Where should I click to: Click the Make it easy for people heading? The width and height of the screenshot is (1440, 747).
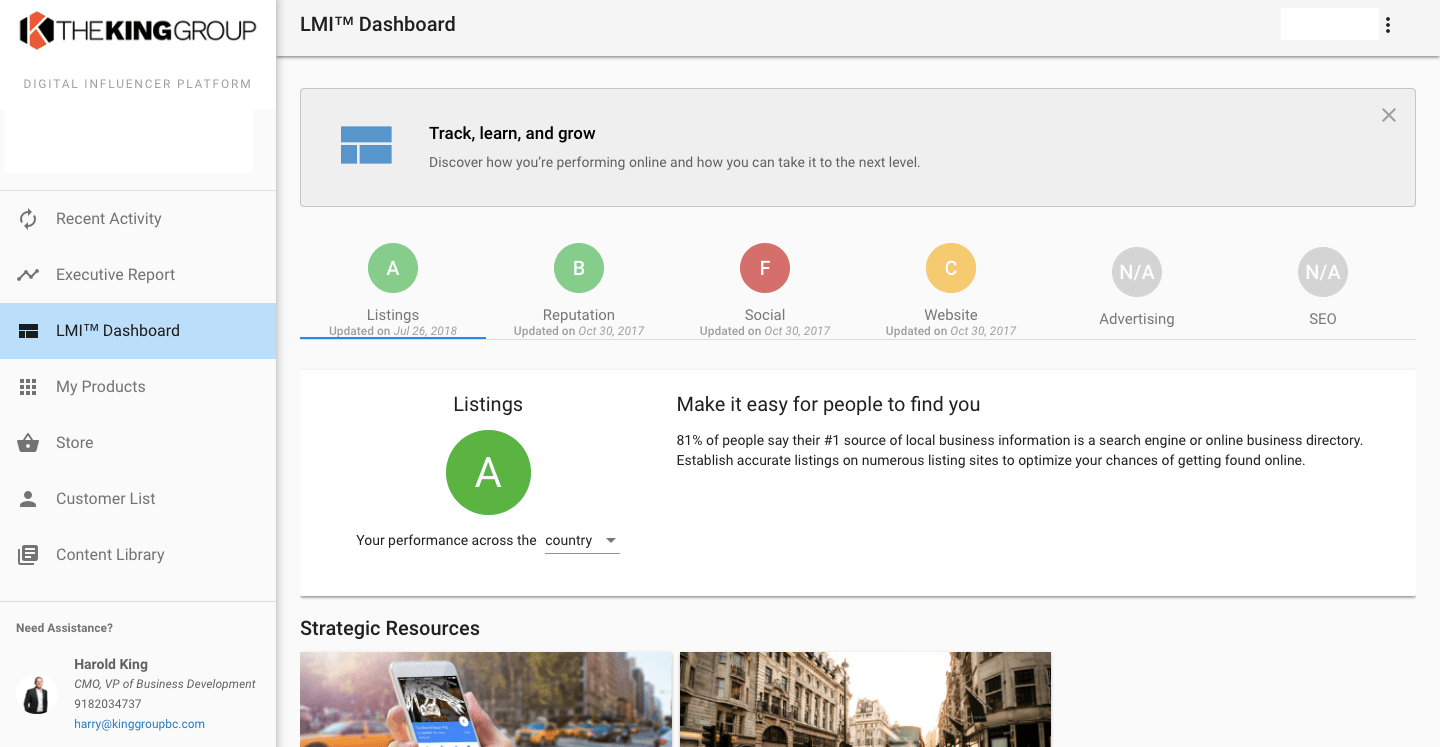point(828,405)
